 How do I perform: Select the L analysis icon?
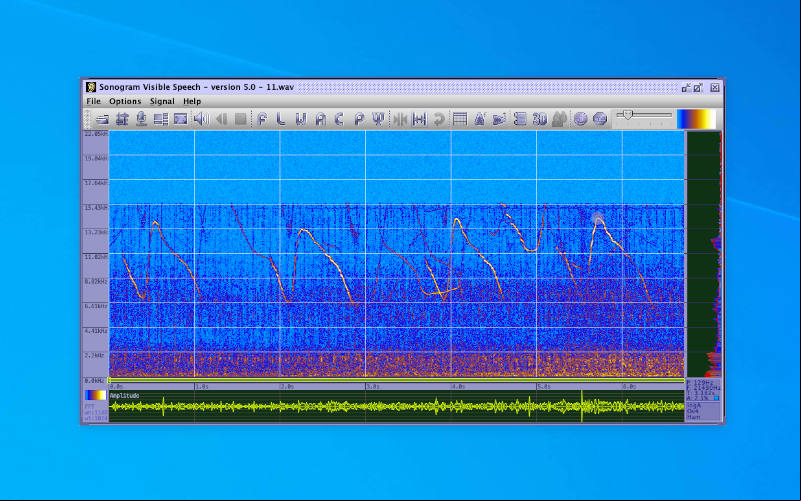[x=281, y=120]
